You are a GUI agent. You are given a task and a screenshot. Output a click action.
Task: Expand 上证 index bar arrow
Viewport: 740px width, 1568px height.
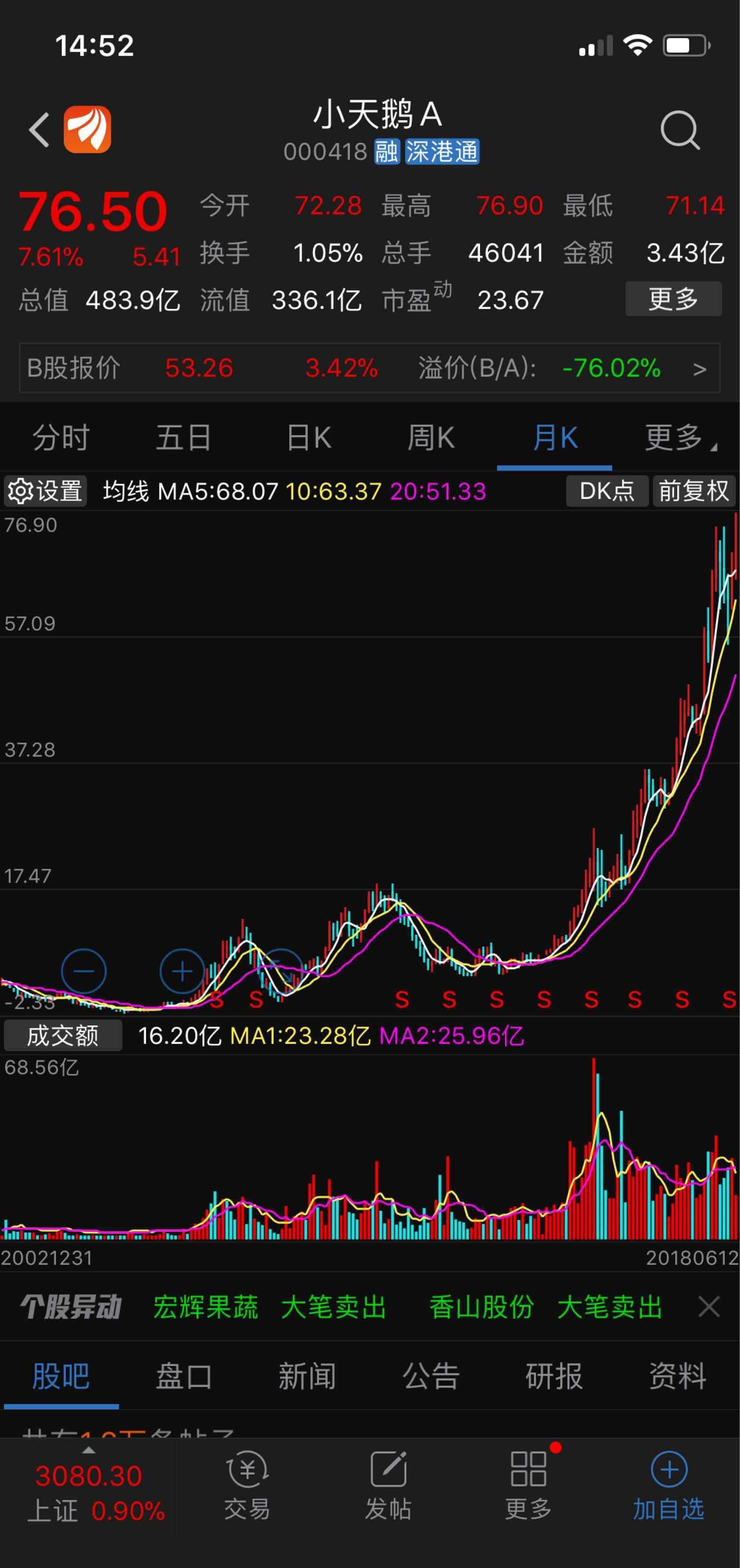(89, 1451)
